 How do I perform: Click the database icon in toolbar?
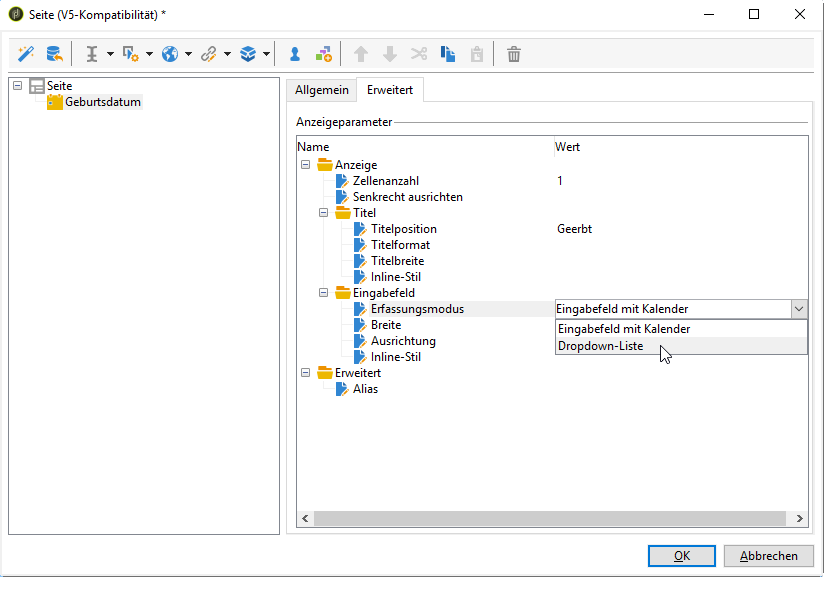click(x=53, y=54)
